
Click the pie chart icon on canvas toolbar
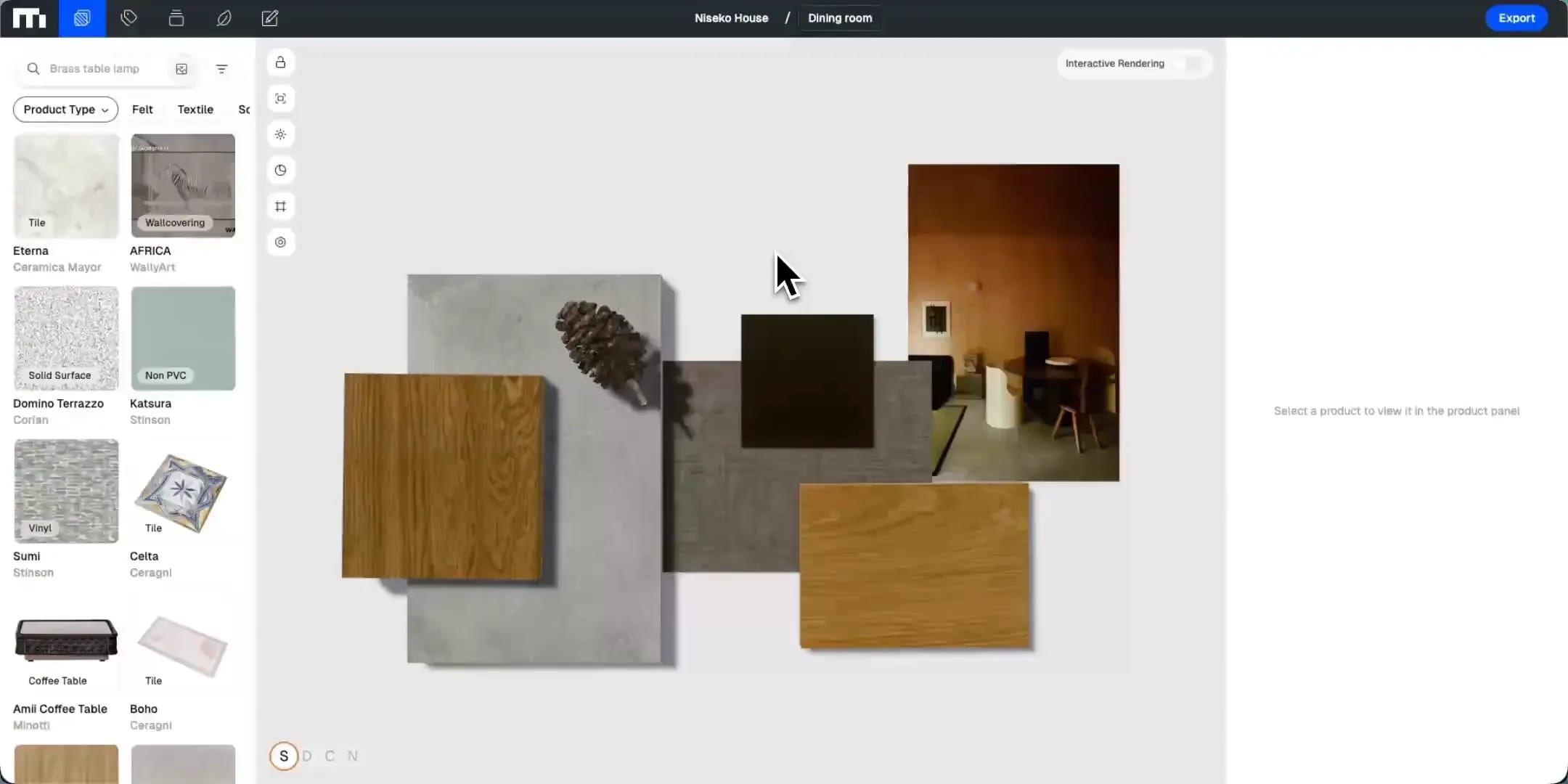pyautogui.click(x=280, y=171)
